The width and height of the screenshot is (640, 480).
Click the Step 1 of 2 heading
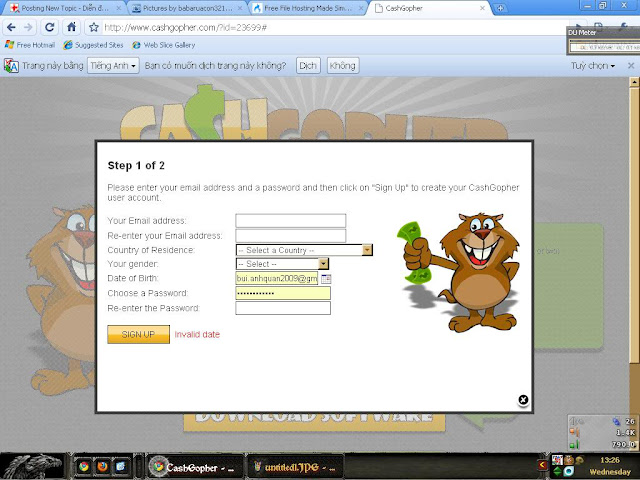point(136,165)
